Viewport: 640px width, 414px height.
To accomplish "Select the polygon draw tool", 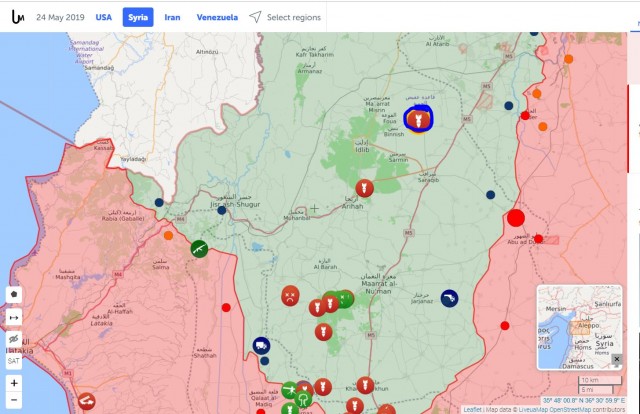I will [x=14, y=295].
